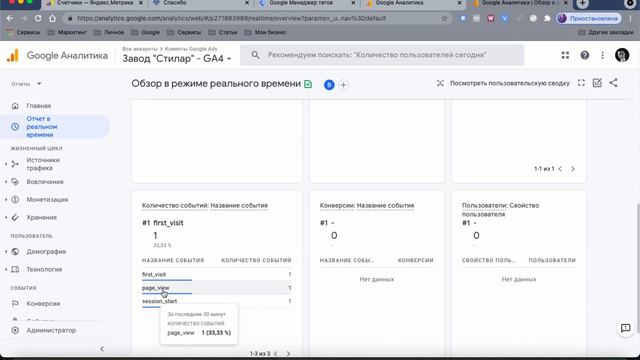This screenshot has width=640, height=360.
Task: Expand the Монетизация section
Action: coord(6,200)
